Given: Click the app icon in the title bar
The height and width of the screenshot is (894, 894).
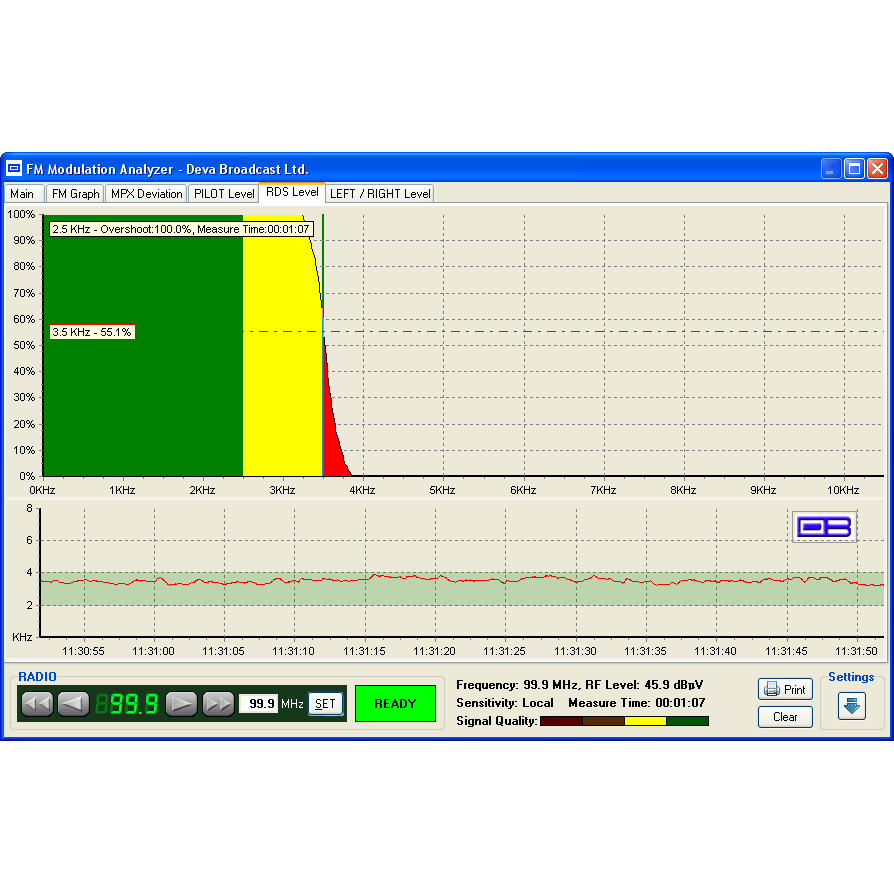Looking at the screenshot, I should 15,169.
